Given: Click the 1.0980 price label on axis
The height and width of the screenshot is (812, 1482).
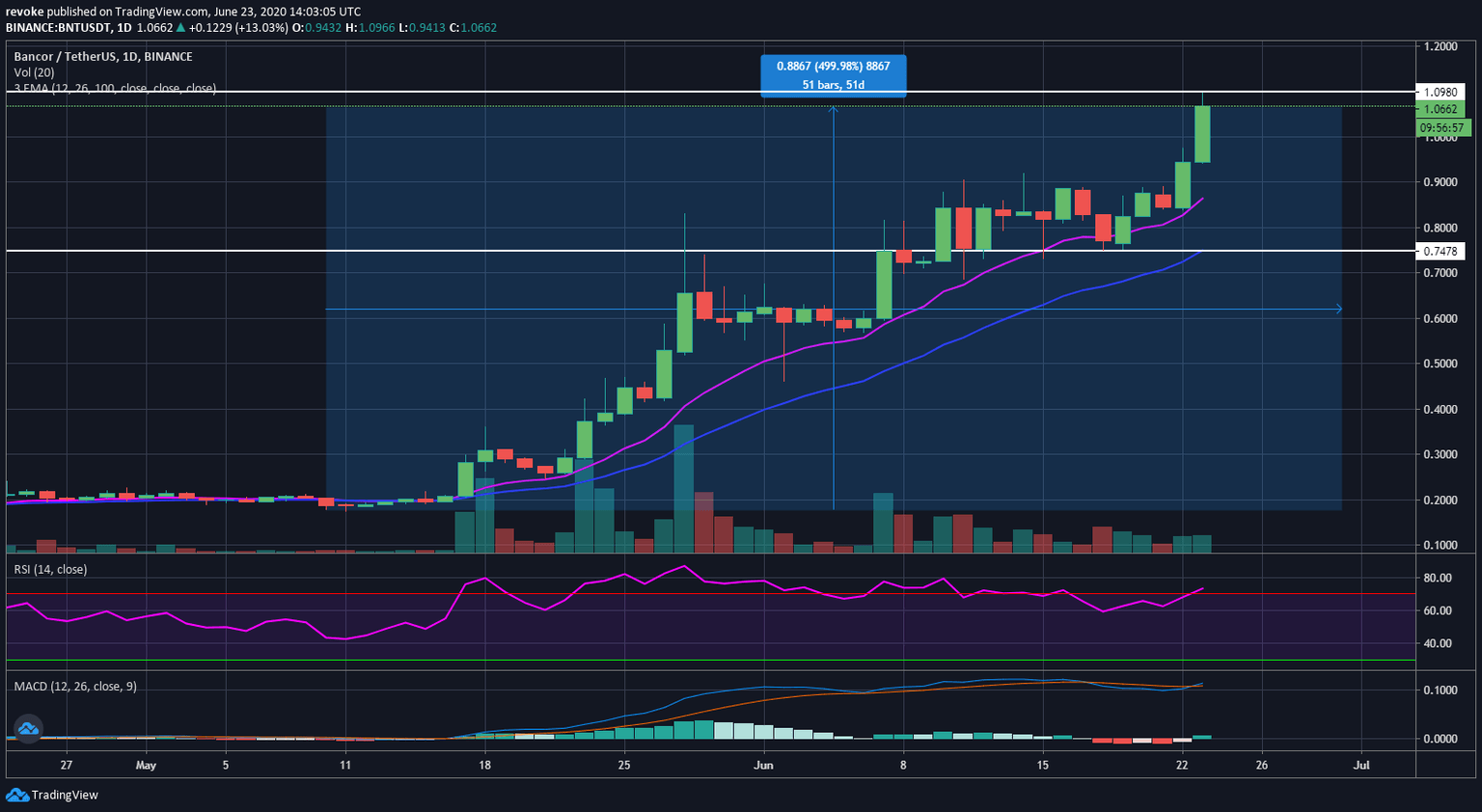Looking at the screenshot, I should [x=1441, y=92].
